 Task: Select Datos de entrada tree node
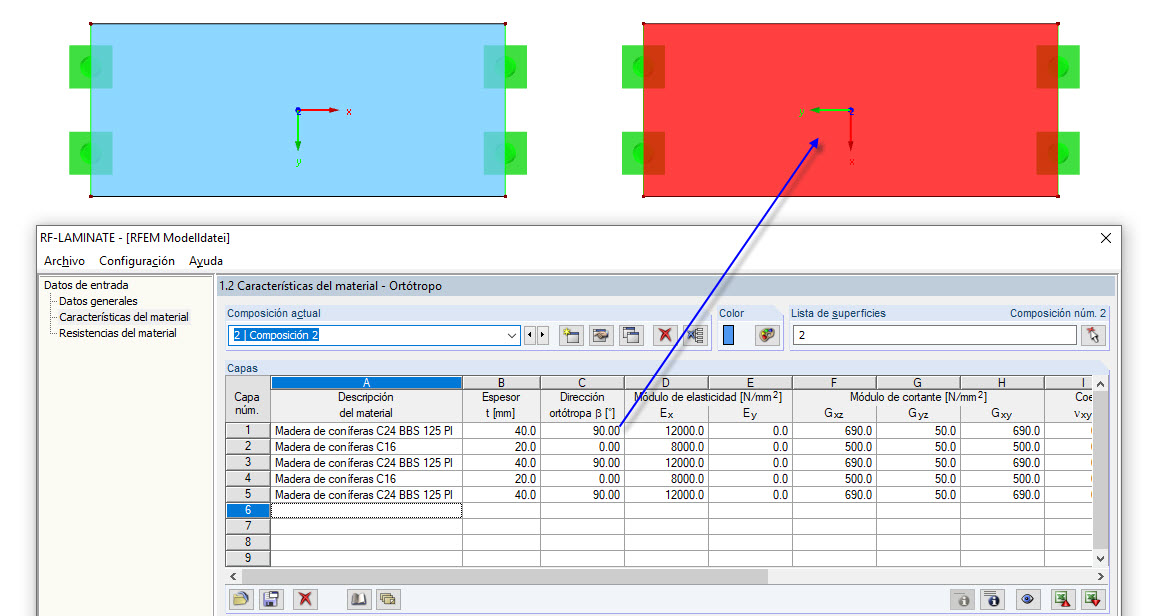(x=86, y=285)
